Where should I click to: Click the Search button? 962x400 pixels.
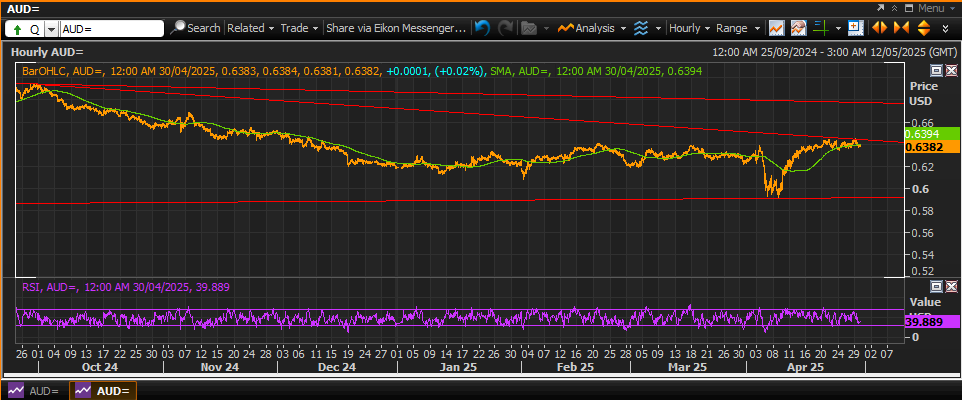tap(196, 28)
